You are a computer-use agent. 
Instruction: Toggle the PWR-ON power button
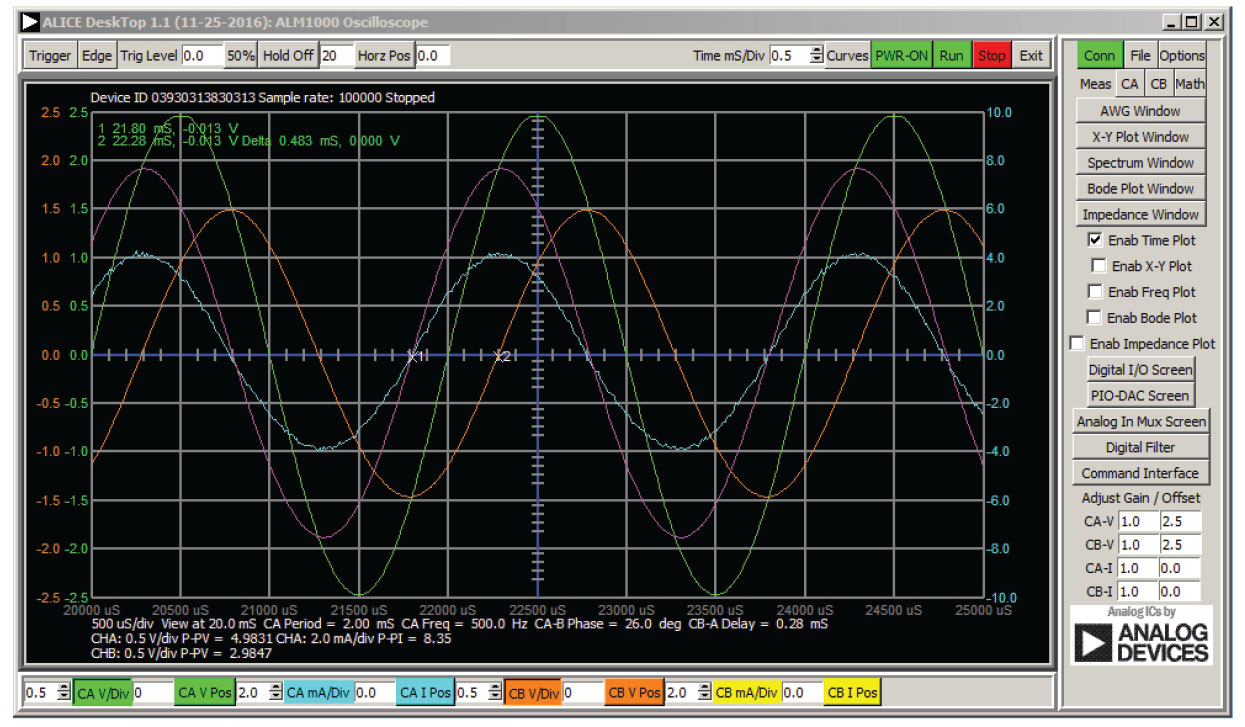click(901, 56)
